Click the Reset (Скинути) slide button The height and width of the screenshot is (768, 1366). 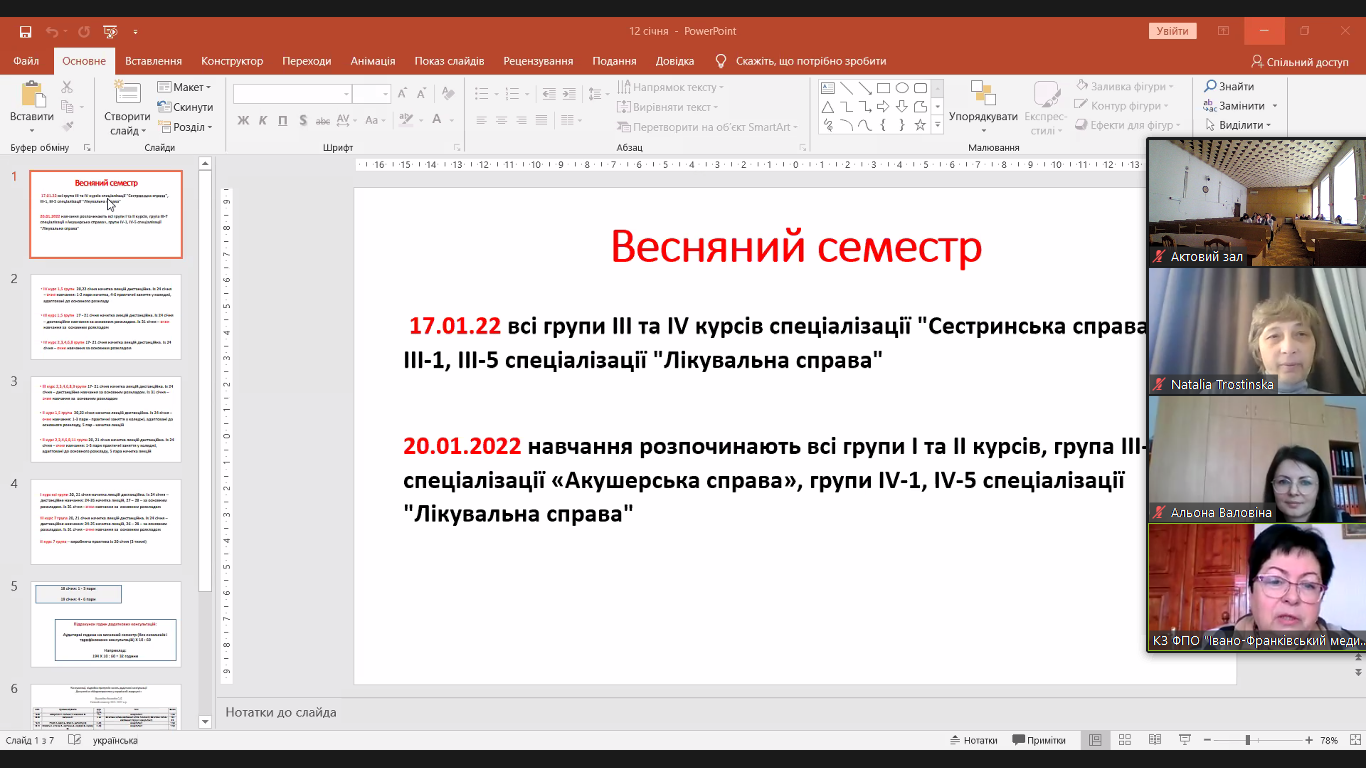(x=185, y=107)
